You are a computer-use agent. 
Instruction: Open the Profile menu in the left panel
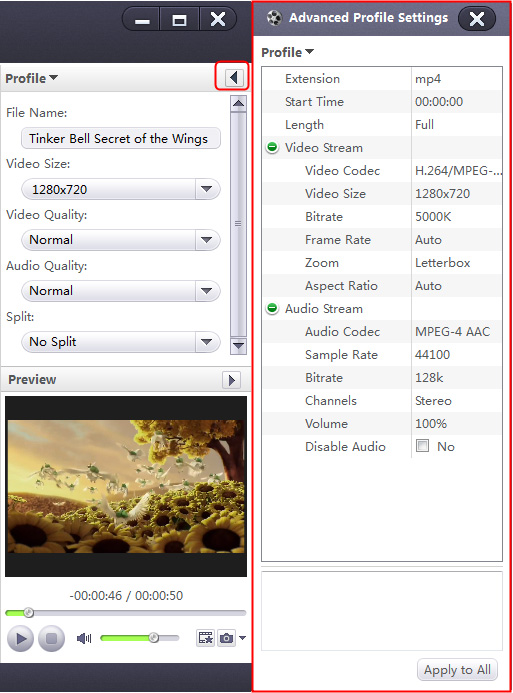click(31, 78)
